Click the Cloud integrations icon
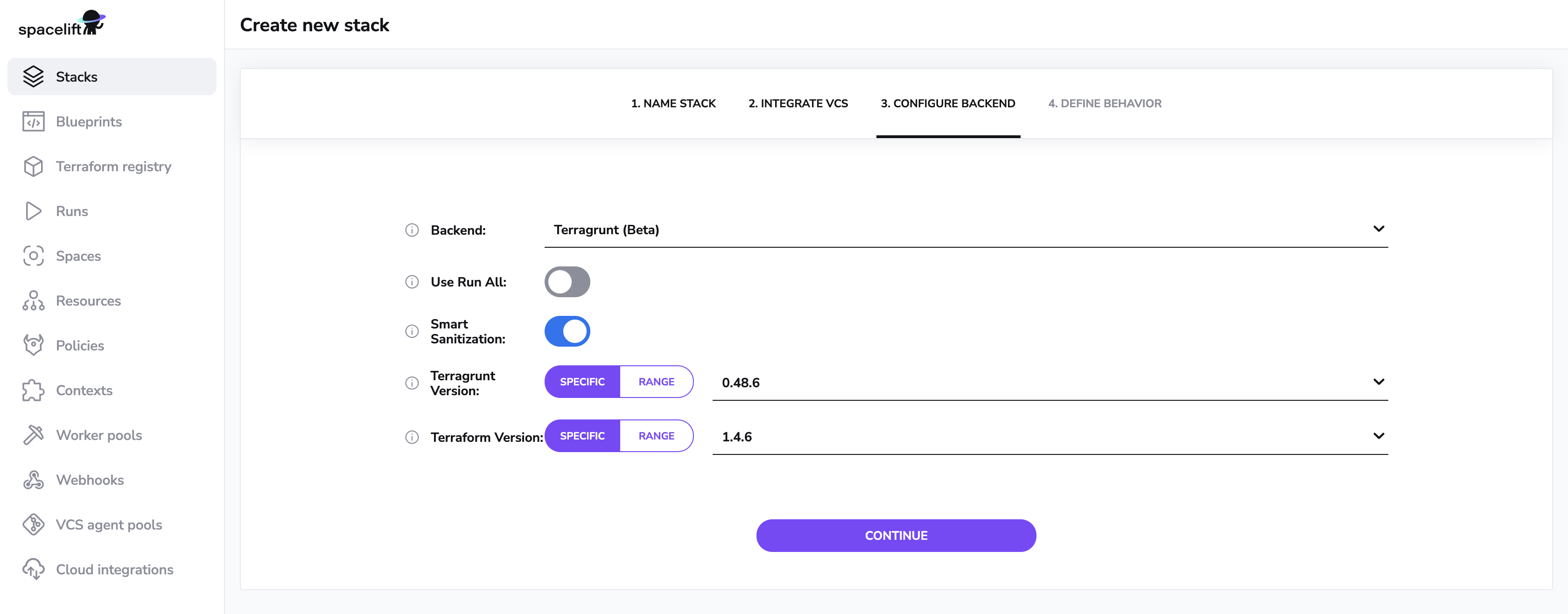 33,569
